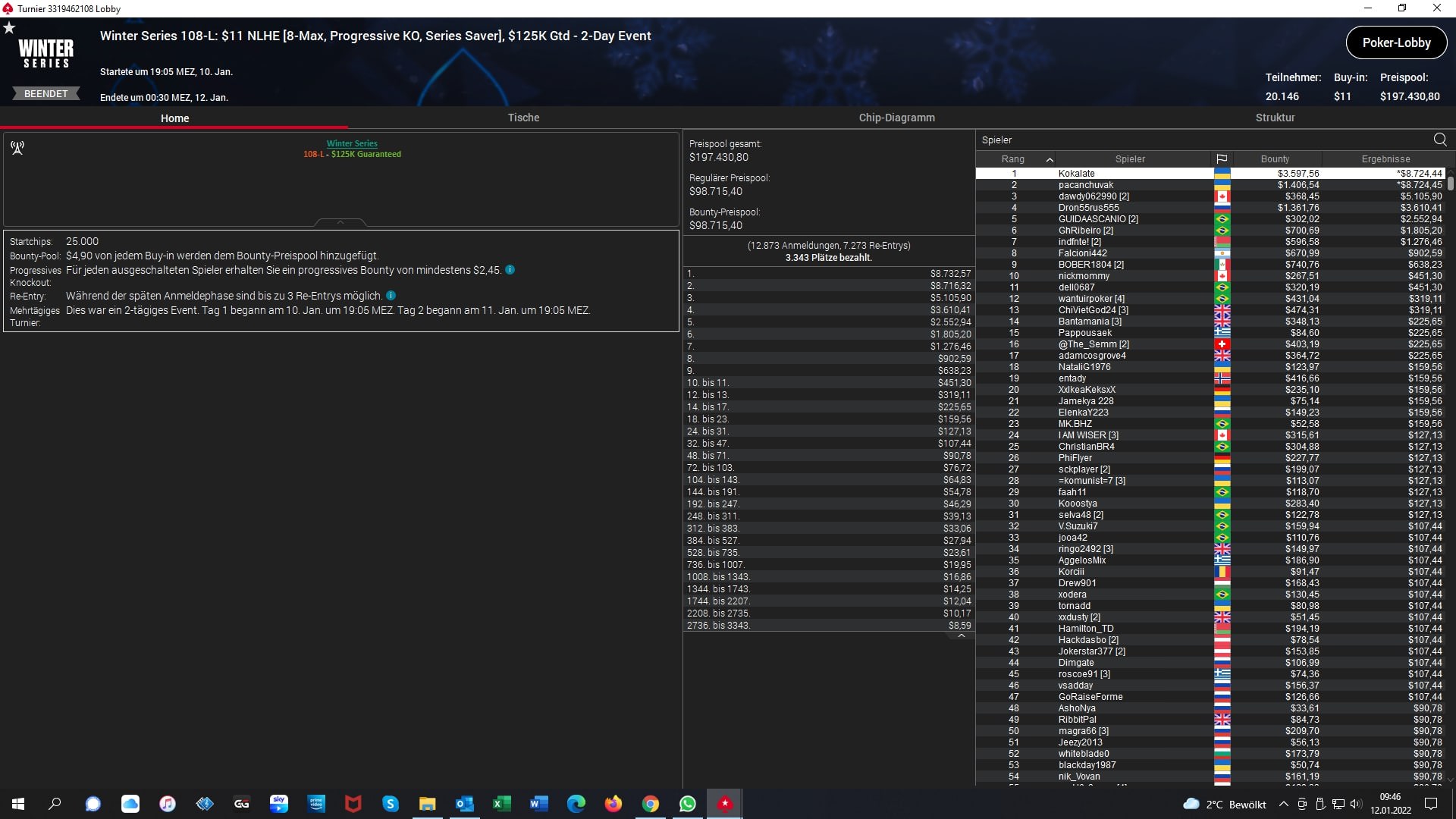Image resolution: width=1456 pixels, height=819 pixels.
Task: Open WhatsApp from the taskbar
Action: 687,804
